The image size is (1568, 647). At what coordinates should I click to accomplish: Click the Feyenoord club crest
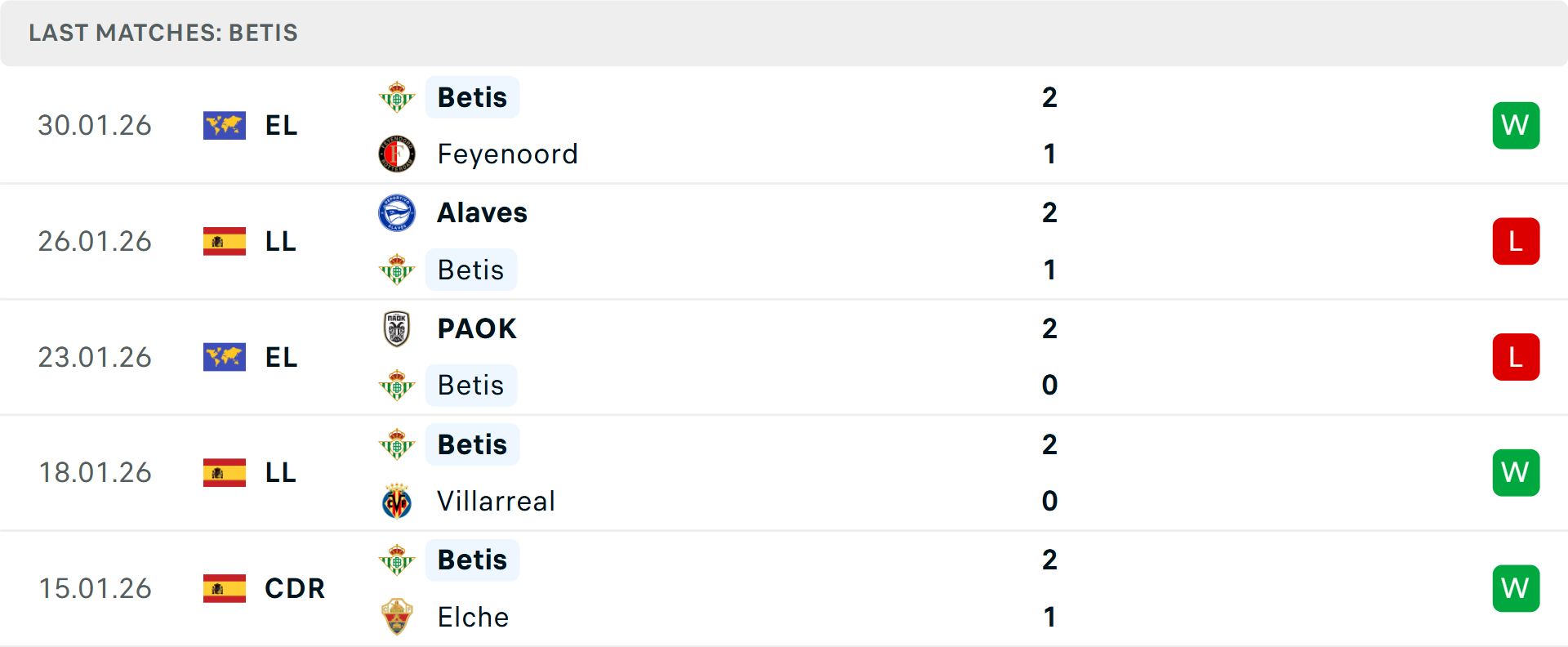click(397, 154)
